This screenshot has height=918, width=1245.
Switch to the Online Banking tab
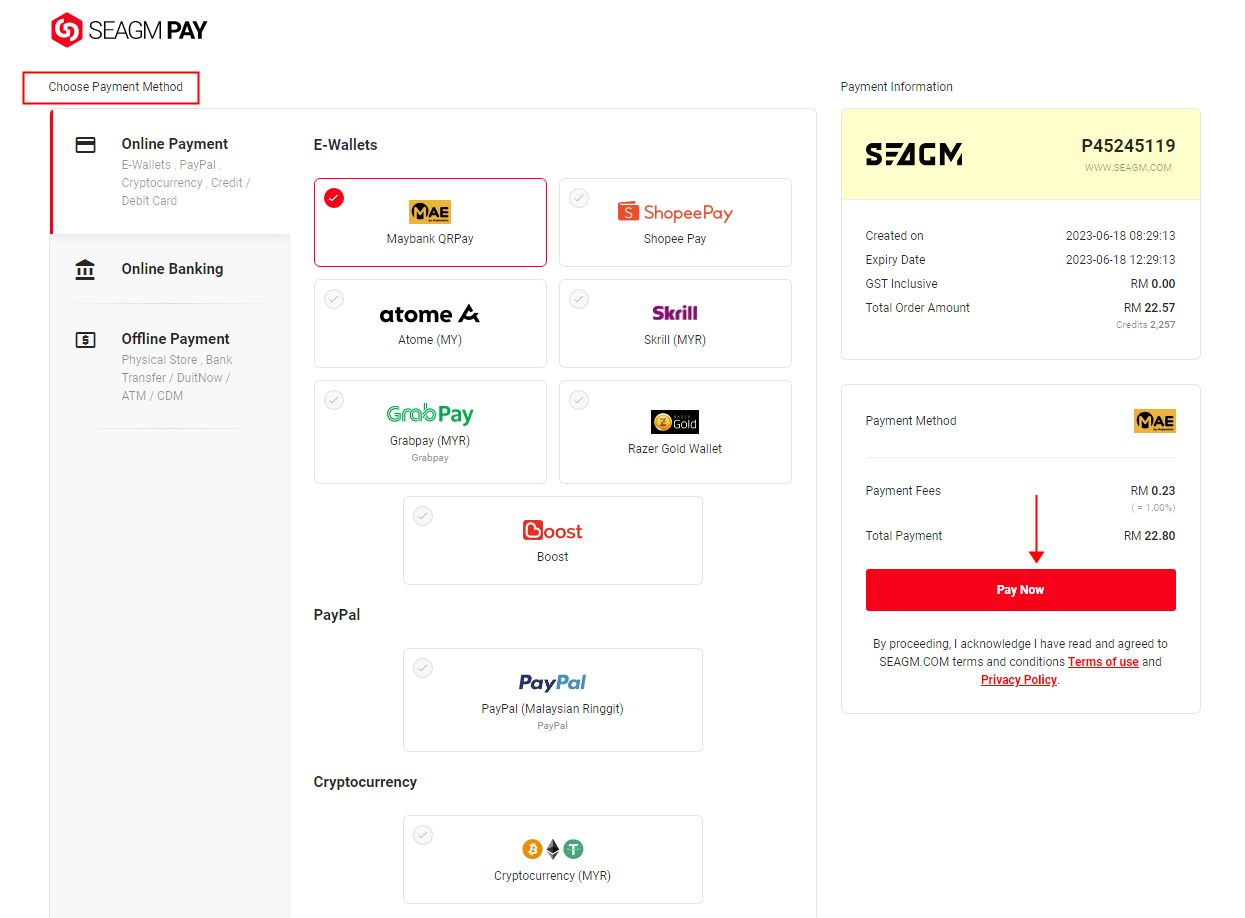click(171, 269)
